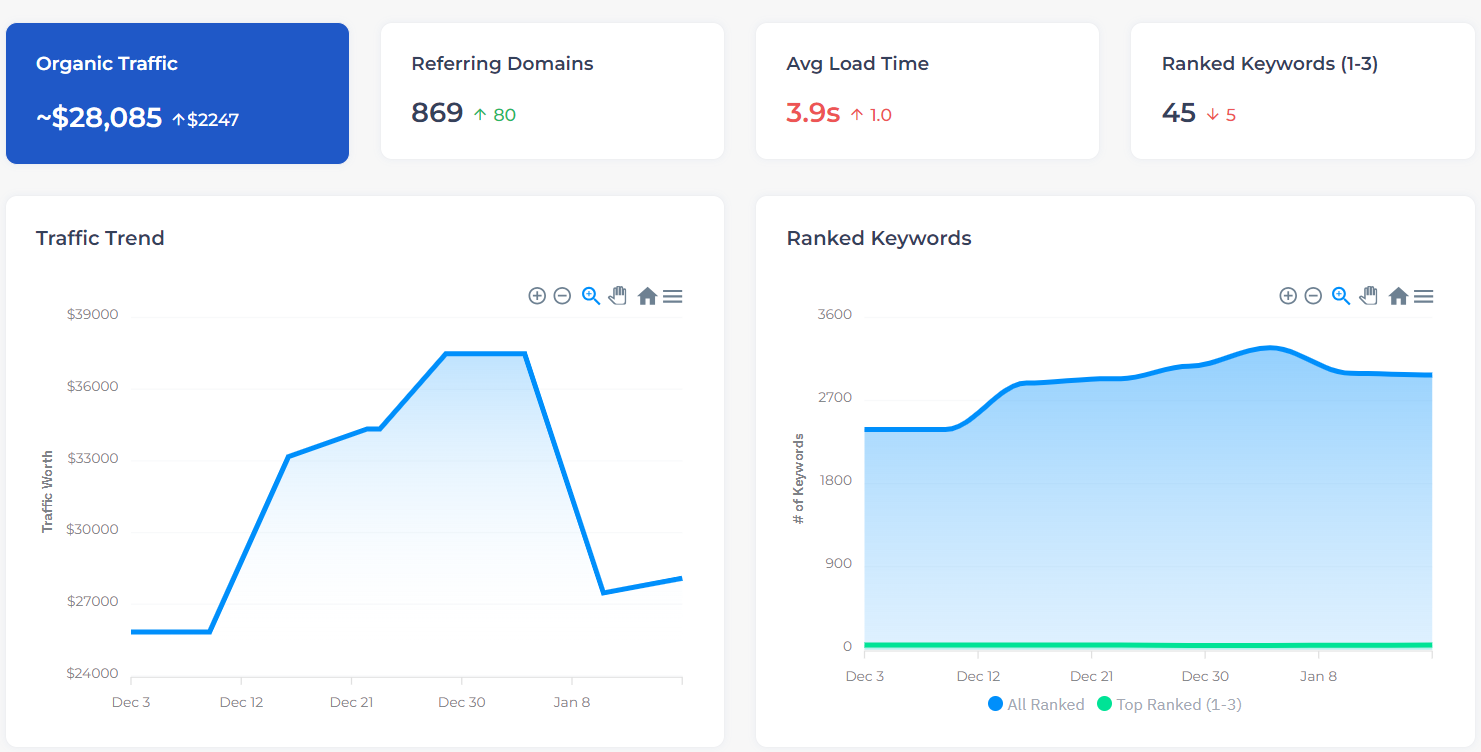Image resolution: width=1481 pixels, height=752 pixels.
Task: Click the red 5 decrease indicator
Action: [x=1221, y=115]
